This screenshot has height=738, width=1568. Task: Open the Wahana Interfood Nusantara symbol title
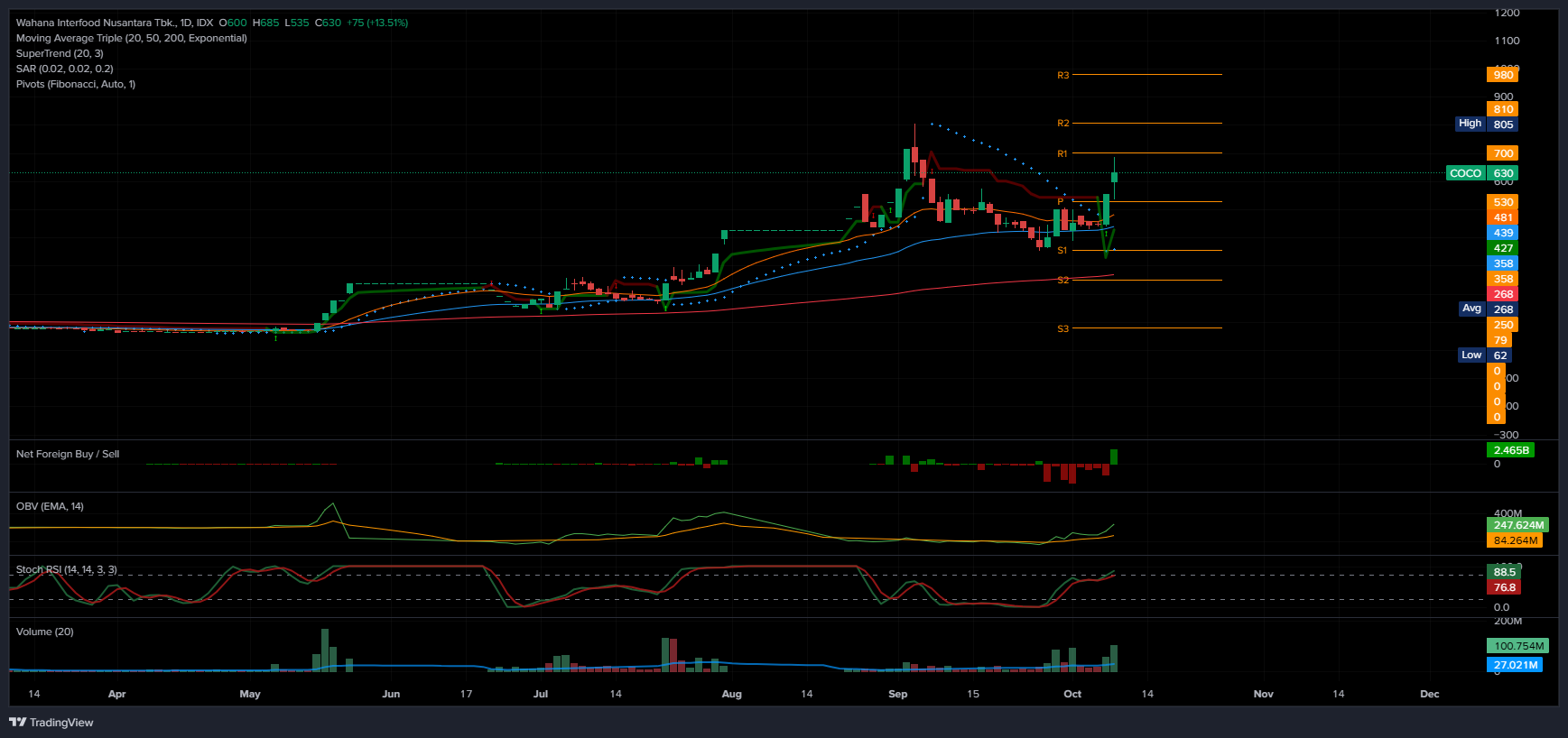(115, 23)
